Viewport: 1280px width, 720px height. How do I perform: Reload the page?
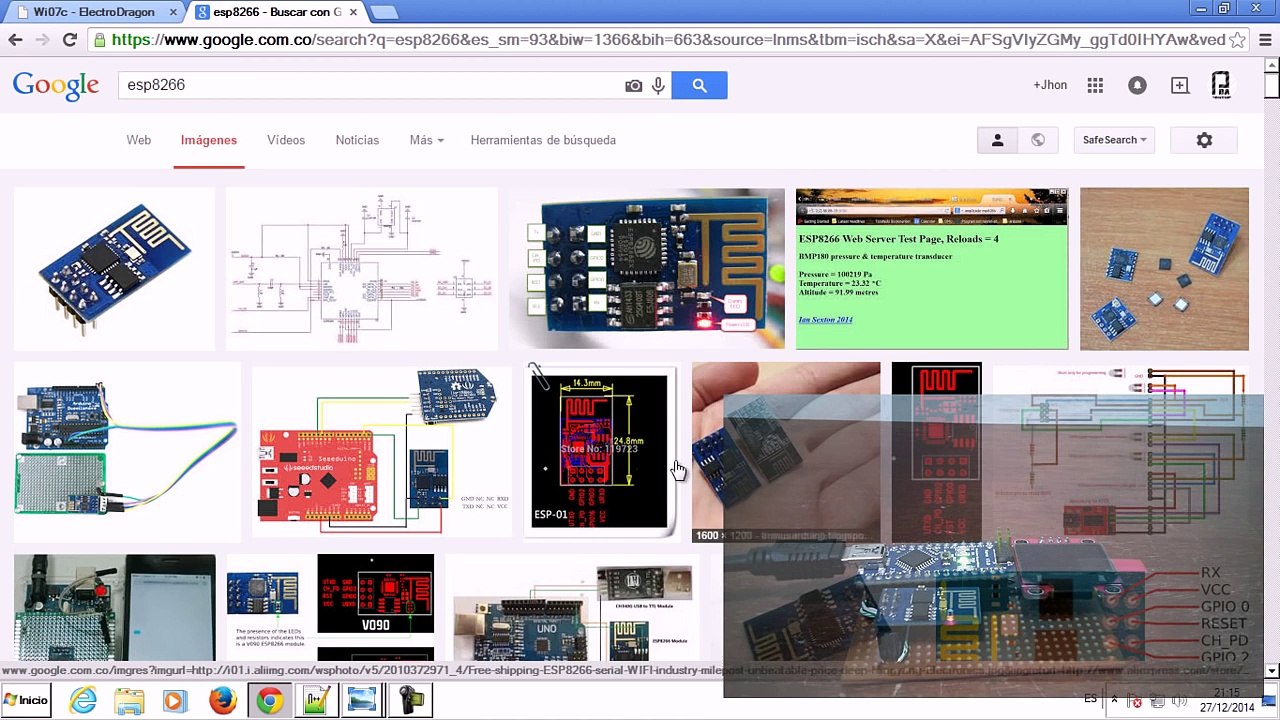[x=69, y=40]
